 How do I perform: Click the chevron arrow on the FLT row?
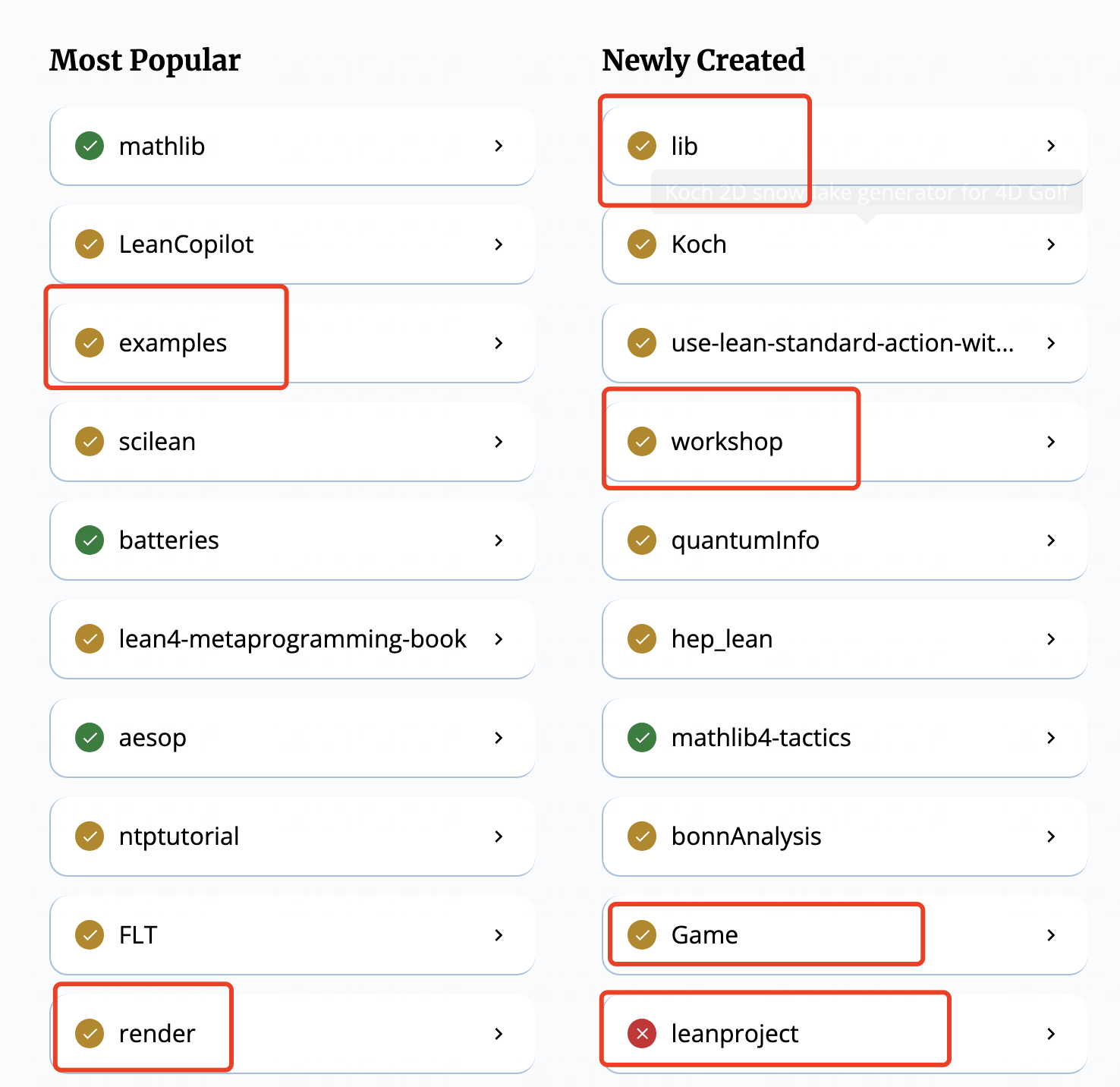point(499,935)
